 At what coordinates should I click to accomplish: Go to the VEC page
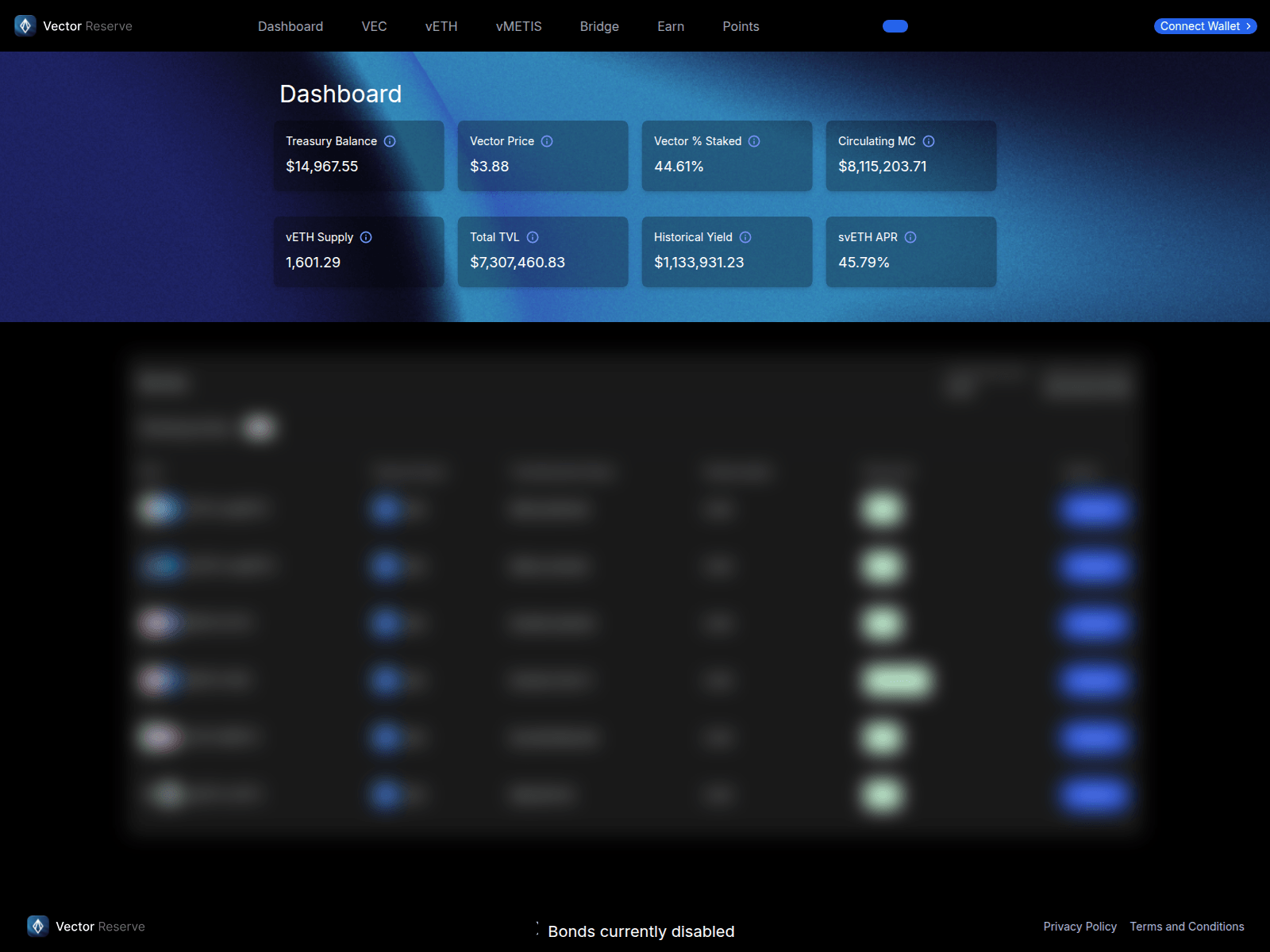(x=375, y=26)
